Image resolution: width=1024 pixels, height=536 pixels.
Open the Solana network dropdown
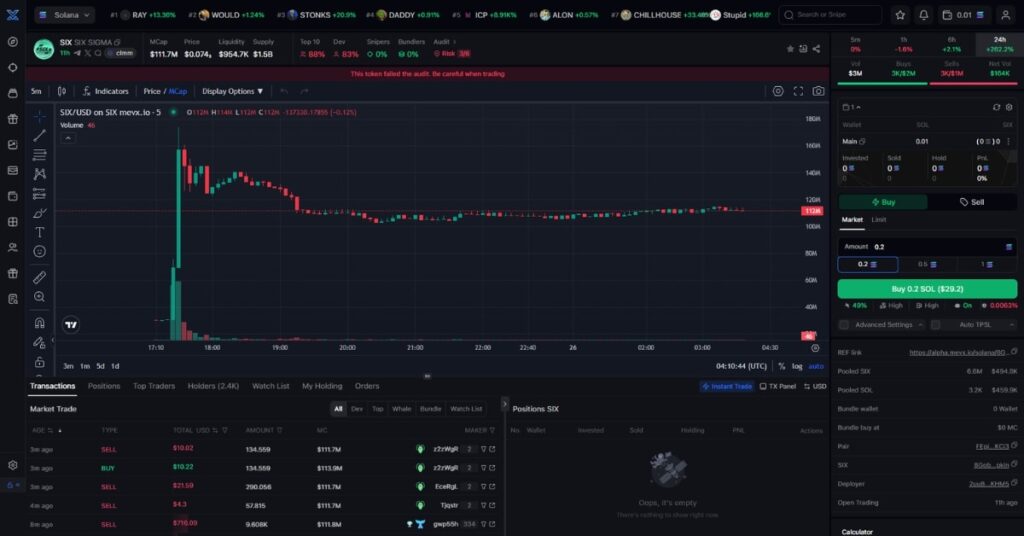[x=65, y=14]
